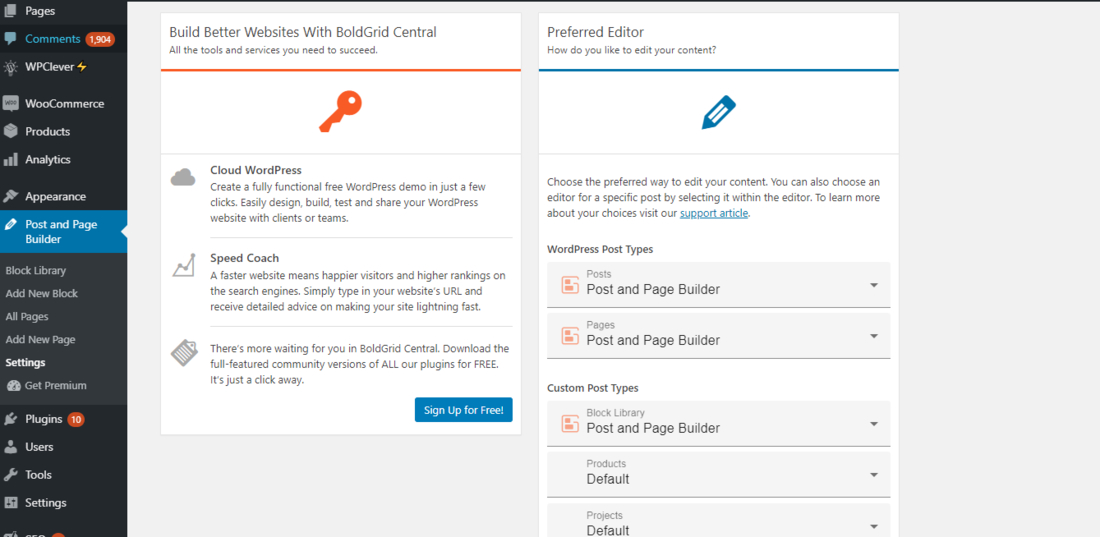This screenshot has width=1100, height=537.
Task: Click the WPClever lightbulb icon
Action: click(x=11, y=67)
